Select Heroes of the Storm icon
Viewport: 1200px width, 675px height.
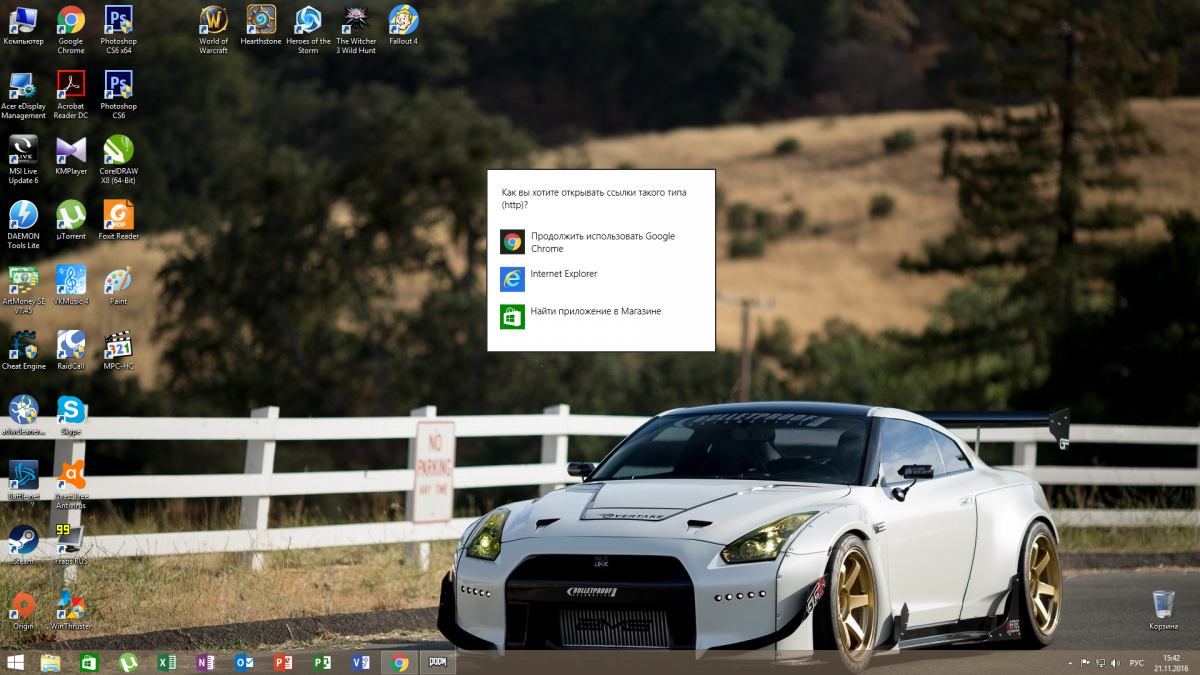[x=308, y=22]
